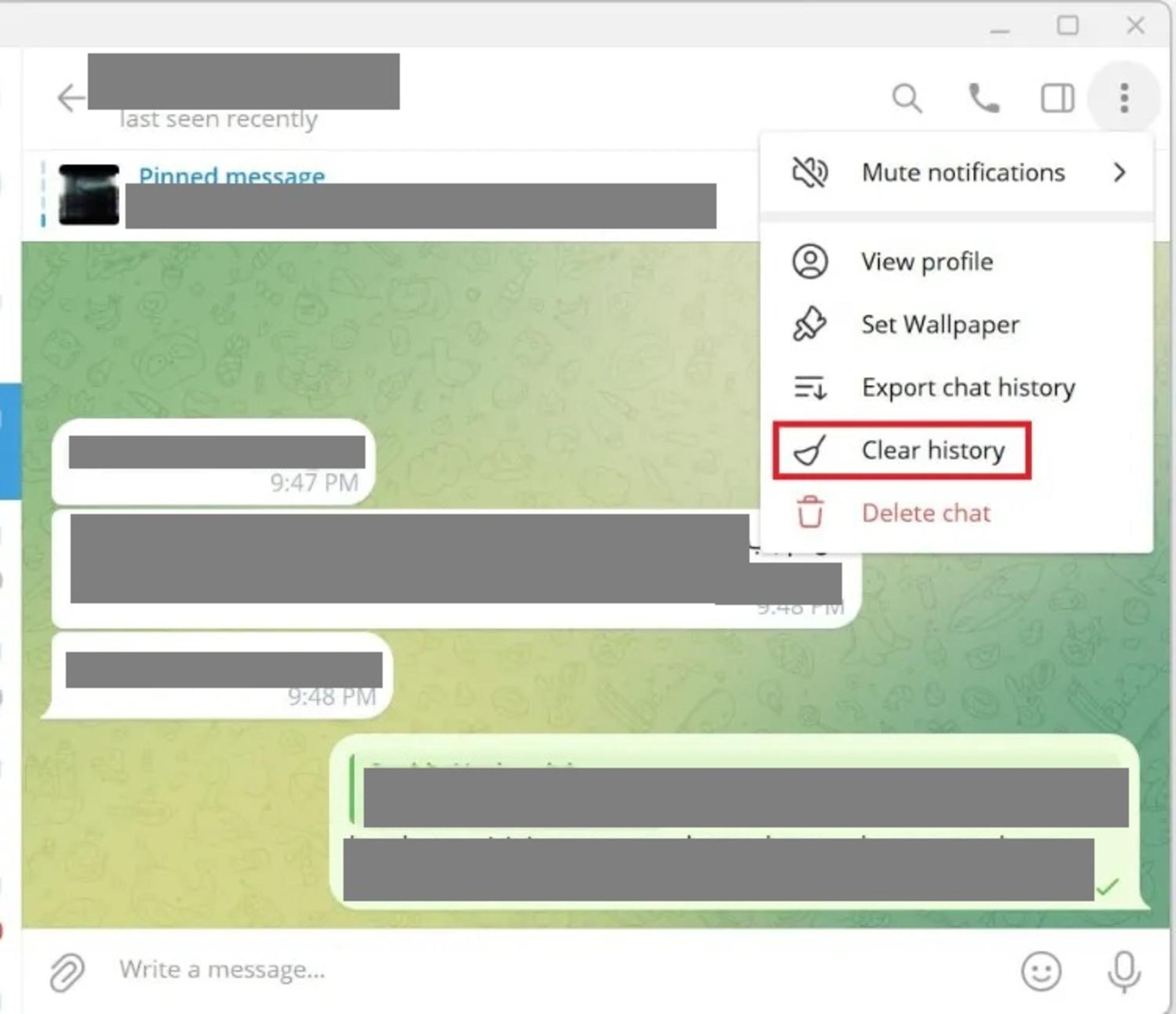Start a voice call with phone icon

tap(984, 98)
